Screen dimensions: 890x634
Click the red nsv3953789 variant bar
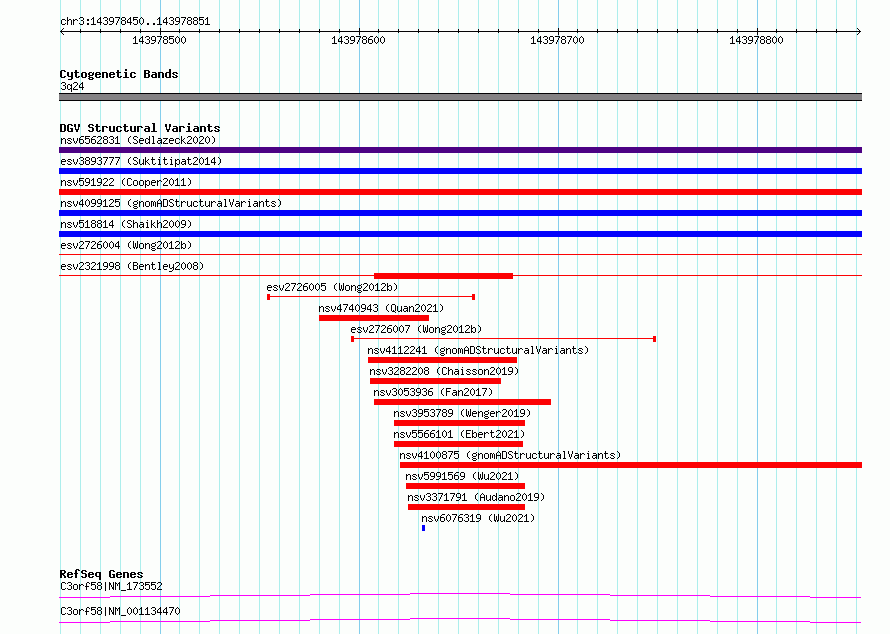click(x=459, y=423)
